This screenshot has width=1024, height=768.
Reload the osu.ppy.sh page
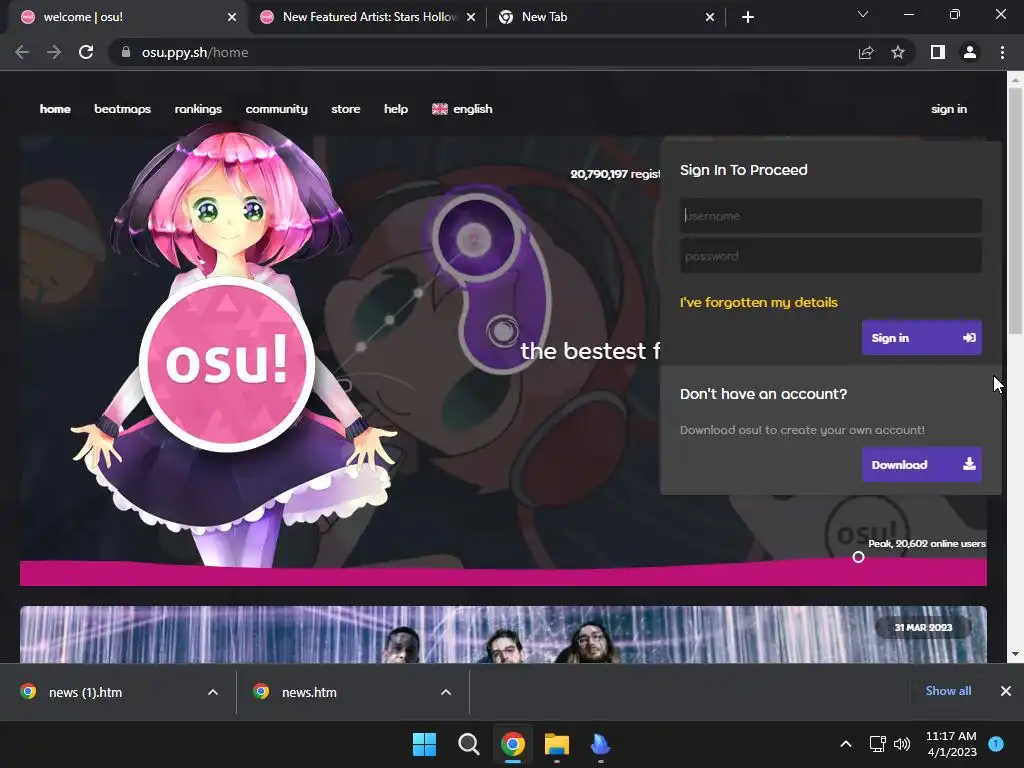click(x=86, y=52)
